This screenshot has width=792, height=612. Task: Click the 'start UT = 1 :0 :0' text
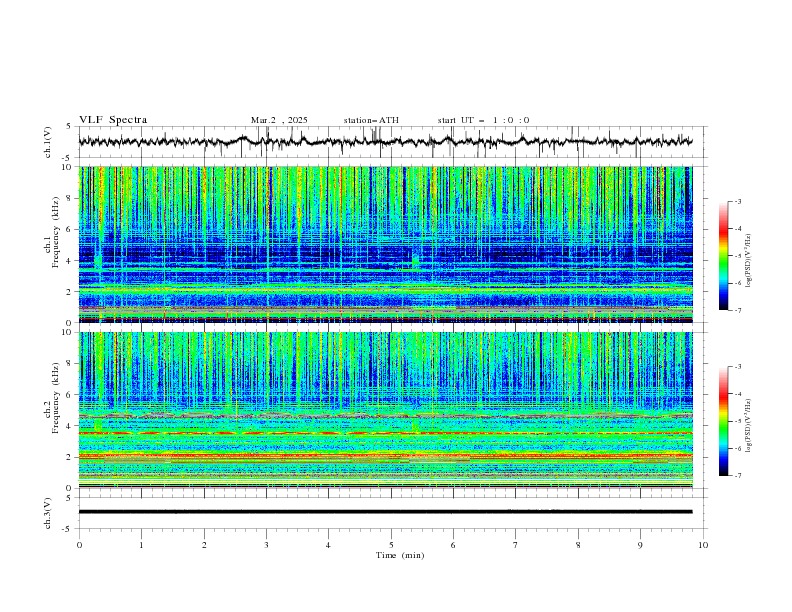pyautogui.click(x=483, y=120)
